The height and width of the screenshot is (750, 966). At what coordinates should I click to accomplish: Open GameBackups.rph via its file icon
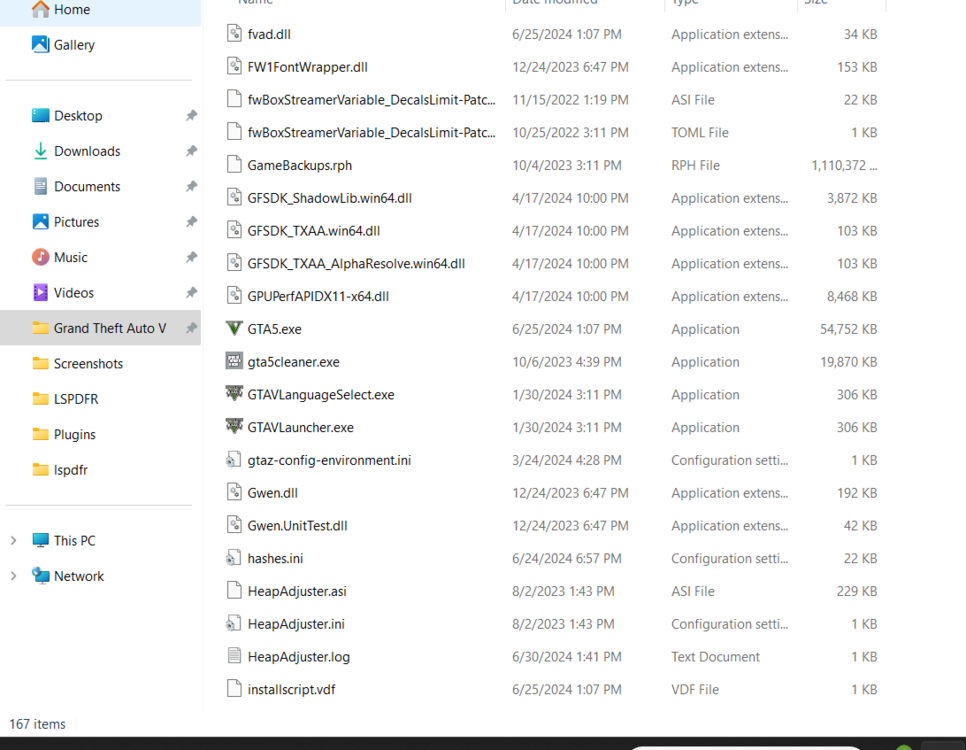tap(233, 165)
